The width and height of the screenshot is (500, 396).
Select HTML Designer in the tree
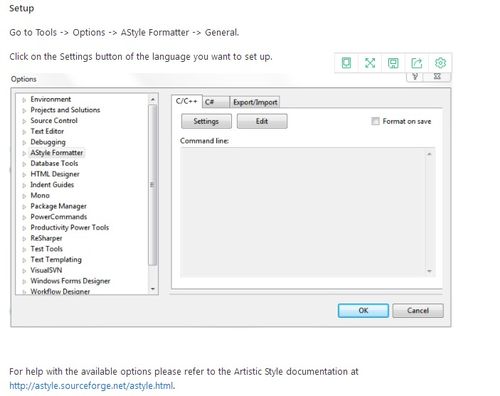pos(55,174)
